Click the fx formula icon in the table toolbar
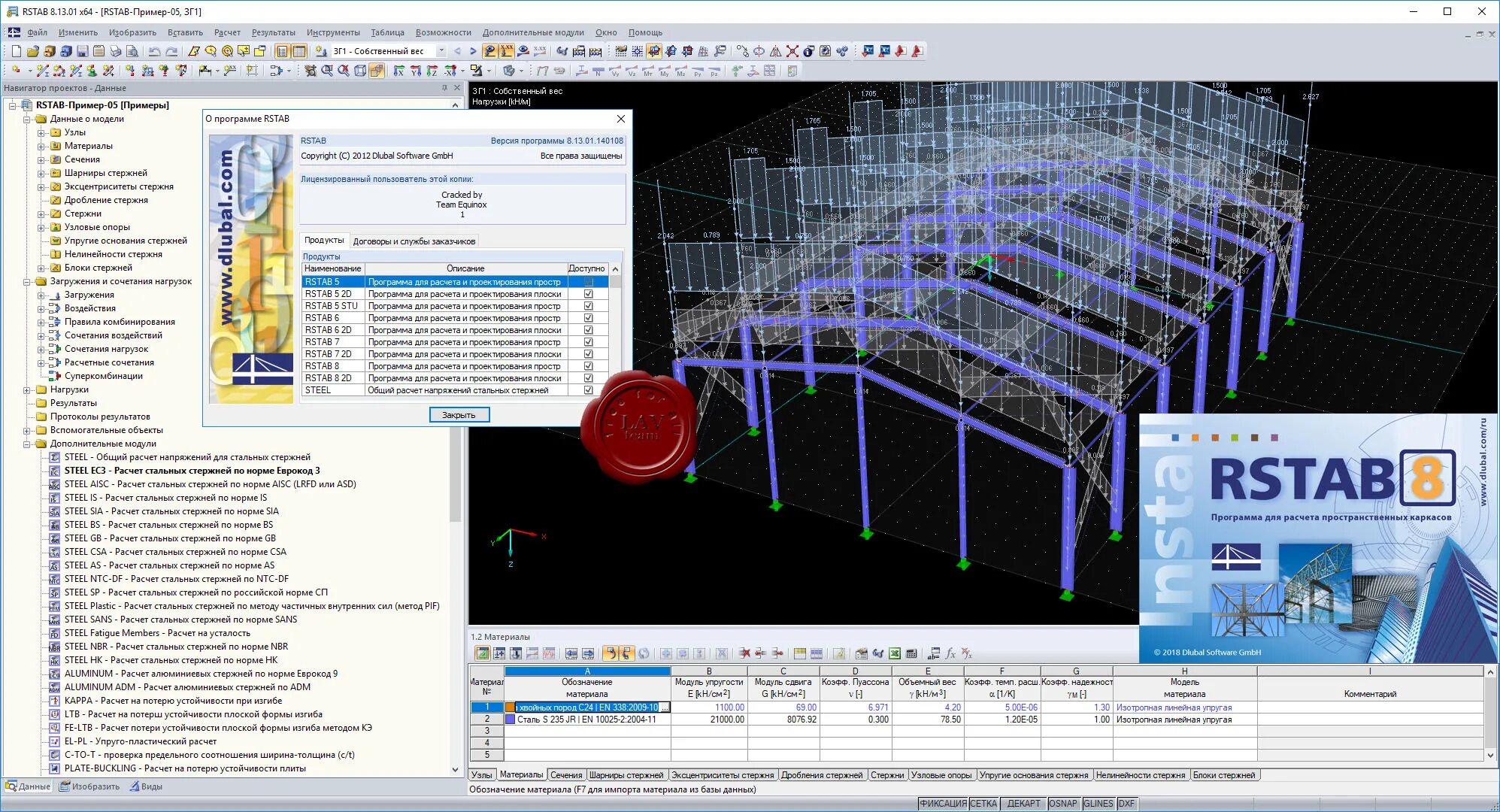The image size is (1500, 812). pos(950,653)
